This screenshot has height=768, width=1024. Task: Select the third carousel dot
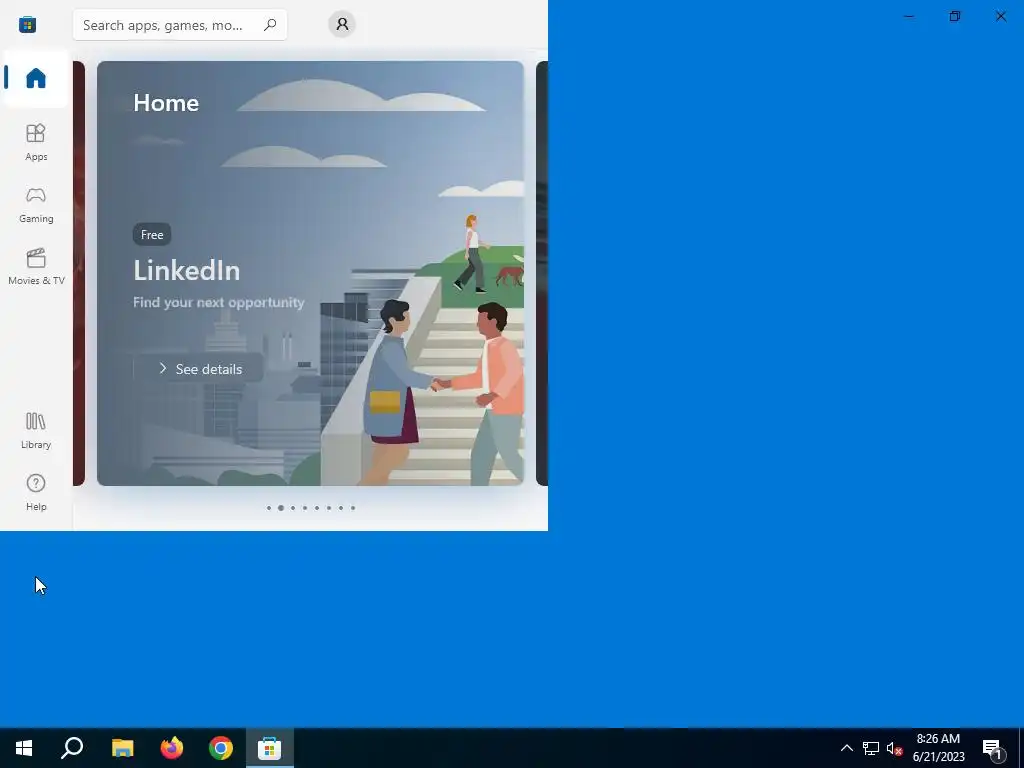click(x=293, y=508)
